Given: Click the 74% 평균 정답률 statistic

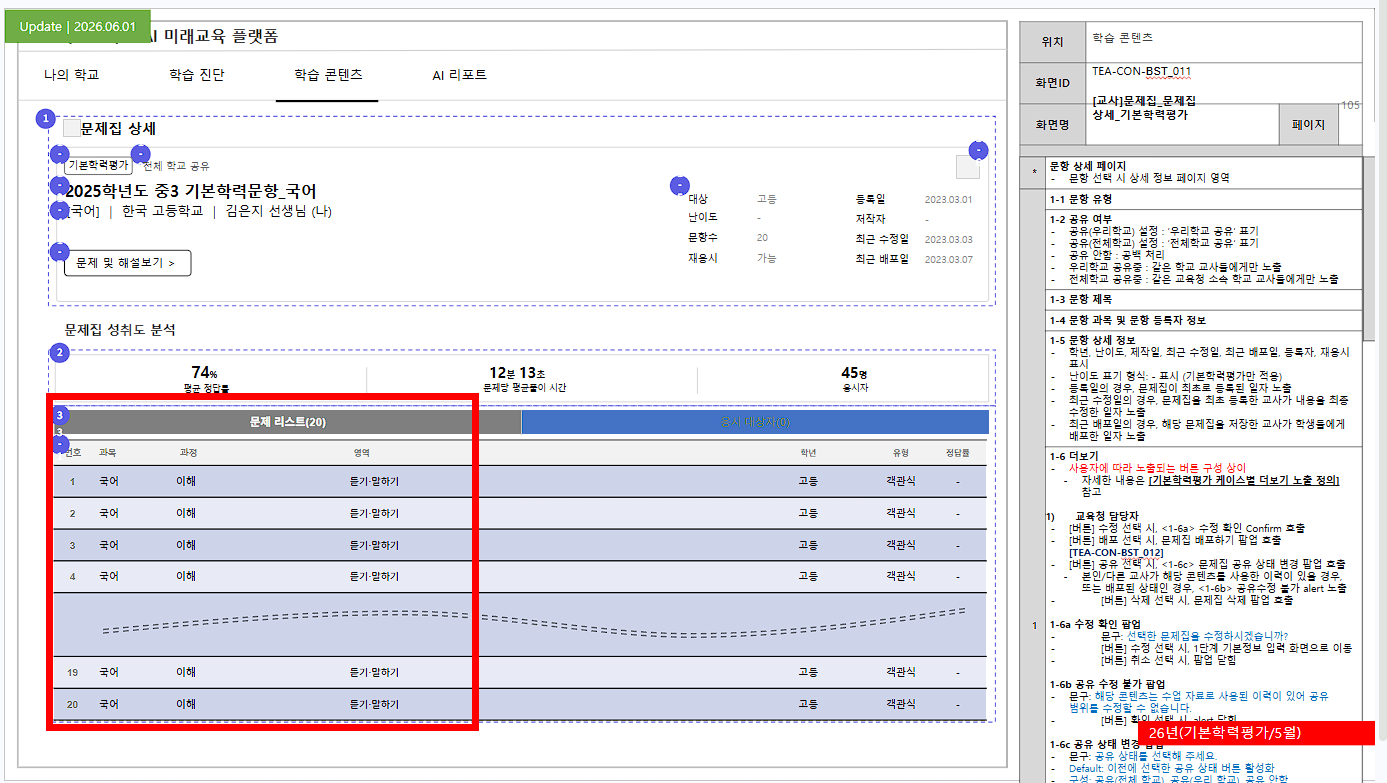Looking at the screenshot, I should 205,378.
